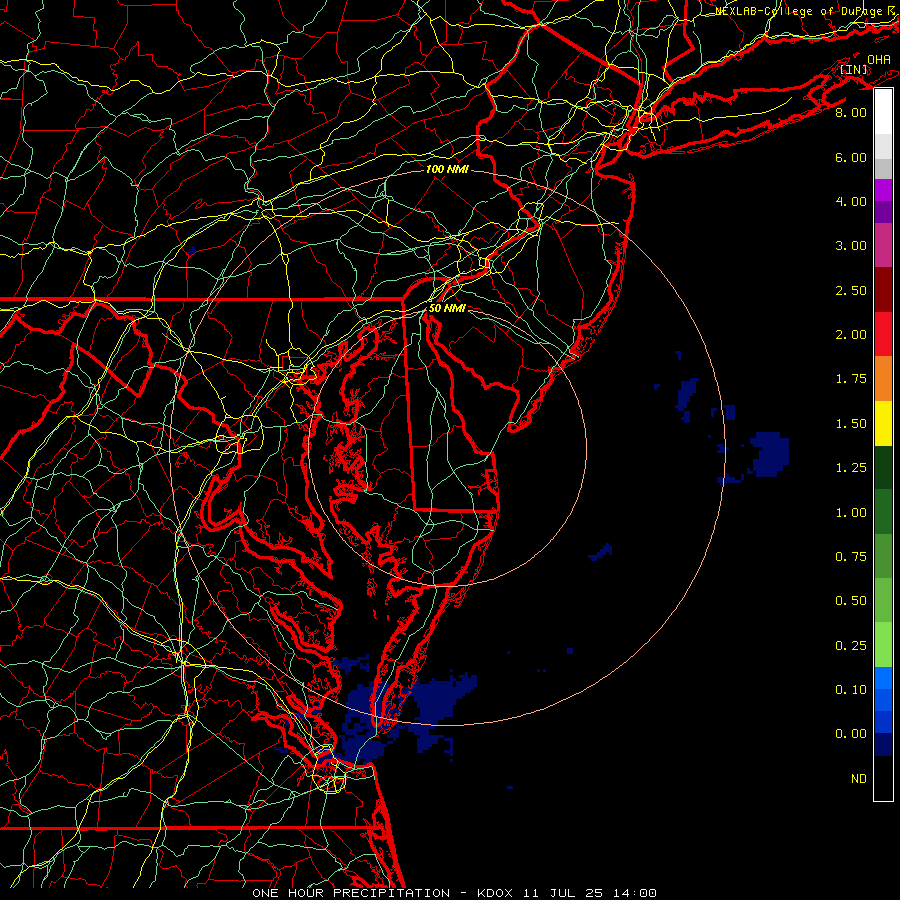This screenshot has width=900, height=900.
Task: Click the 100 NMI range ring label
Action: point(447,169)
